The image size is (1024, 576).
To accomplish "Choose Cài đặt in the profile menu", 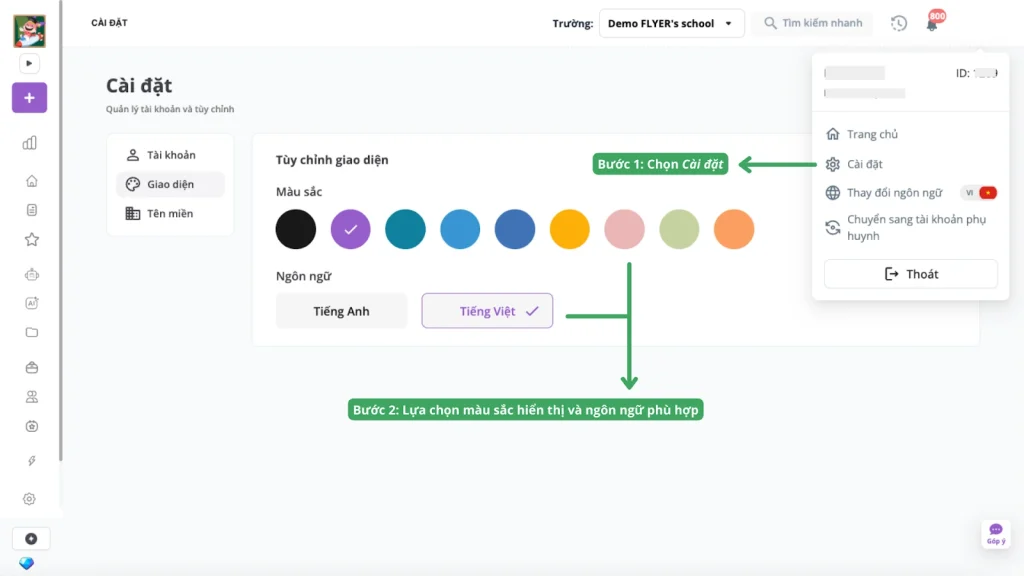I will (864, 164).
